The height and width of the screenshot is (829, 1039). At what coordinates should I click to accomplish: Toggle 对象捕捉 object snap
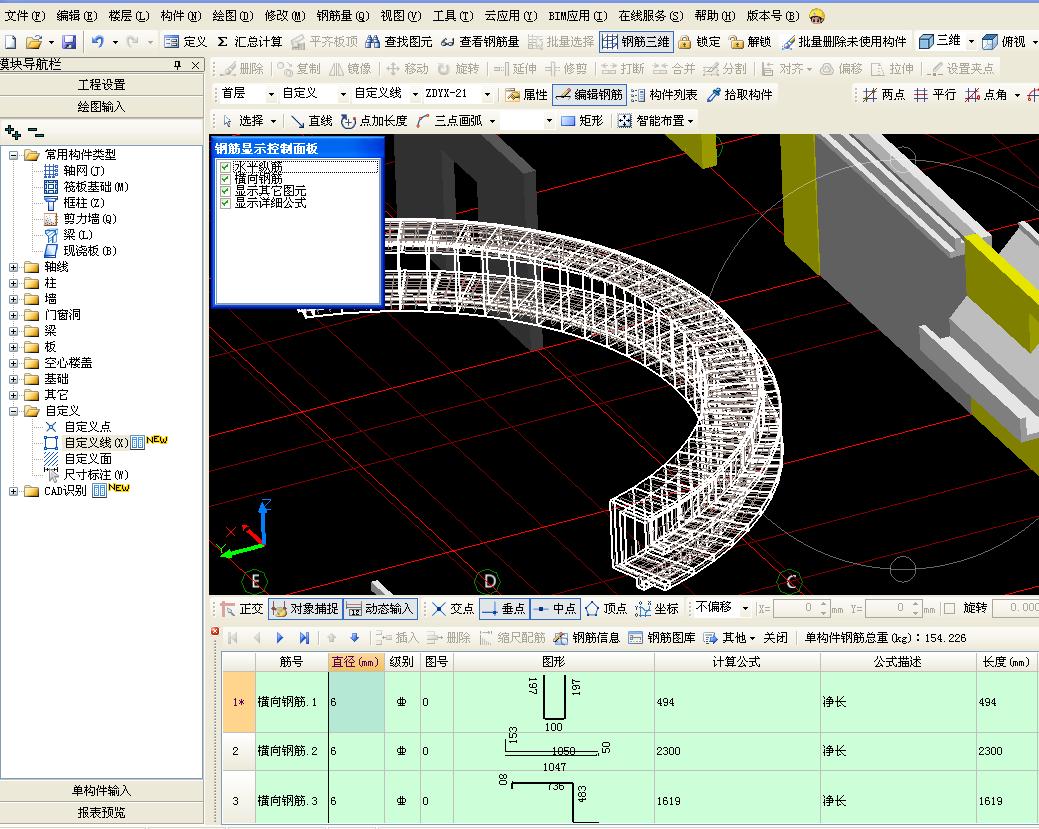tap(305, 608)
